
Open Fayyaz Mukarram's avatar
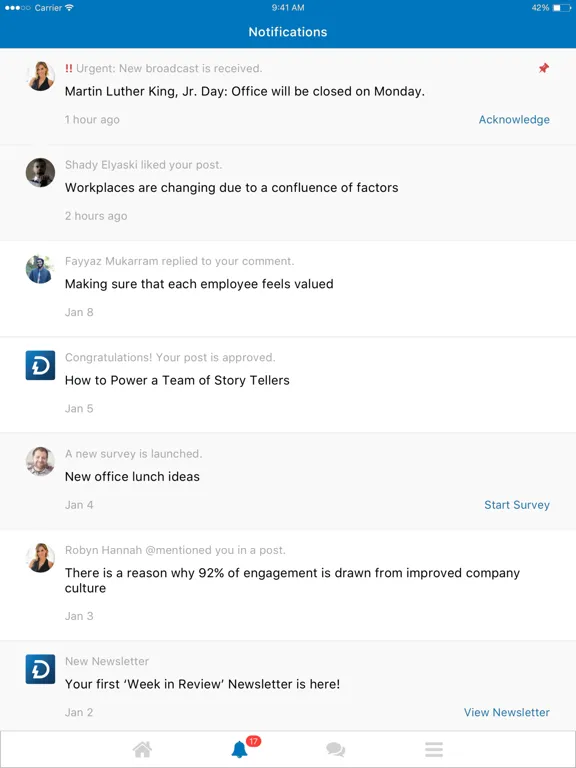tap(40, 269)
